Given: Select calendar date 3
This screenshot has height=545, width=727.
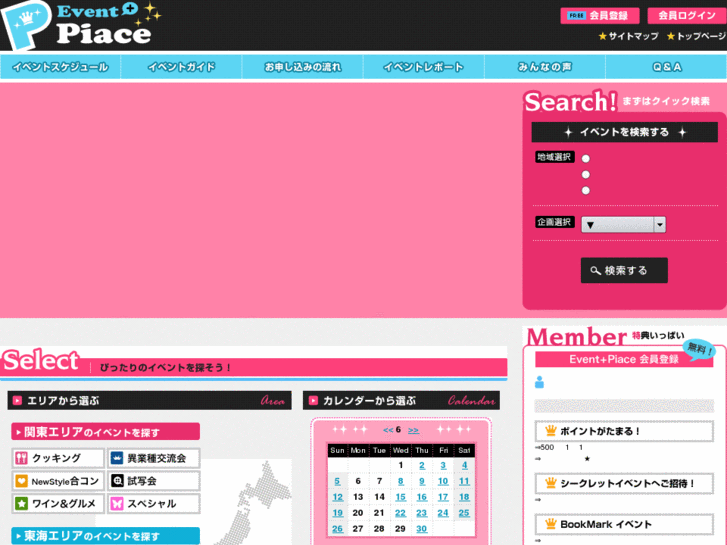Looking at the screenshot, I should tap(443, 465).
